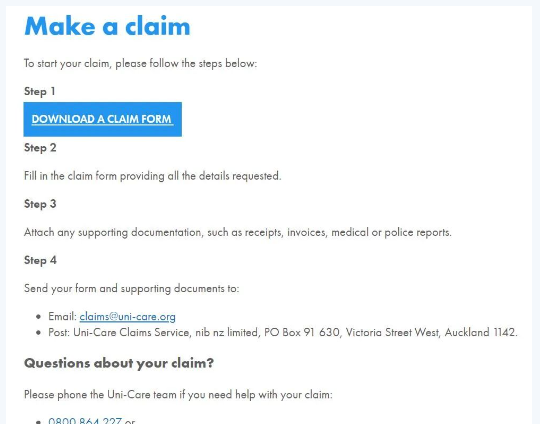This screenshot has height=424, width=543.
Task: Click the Fill in the claim form sentence
Action: [152, 176]
